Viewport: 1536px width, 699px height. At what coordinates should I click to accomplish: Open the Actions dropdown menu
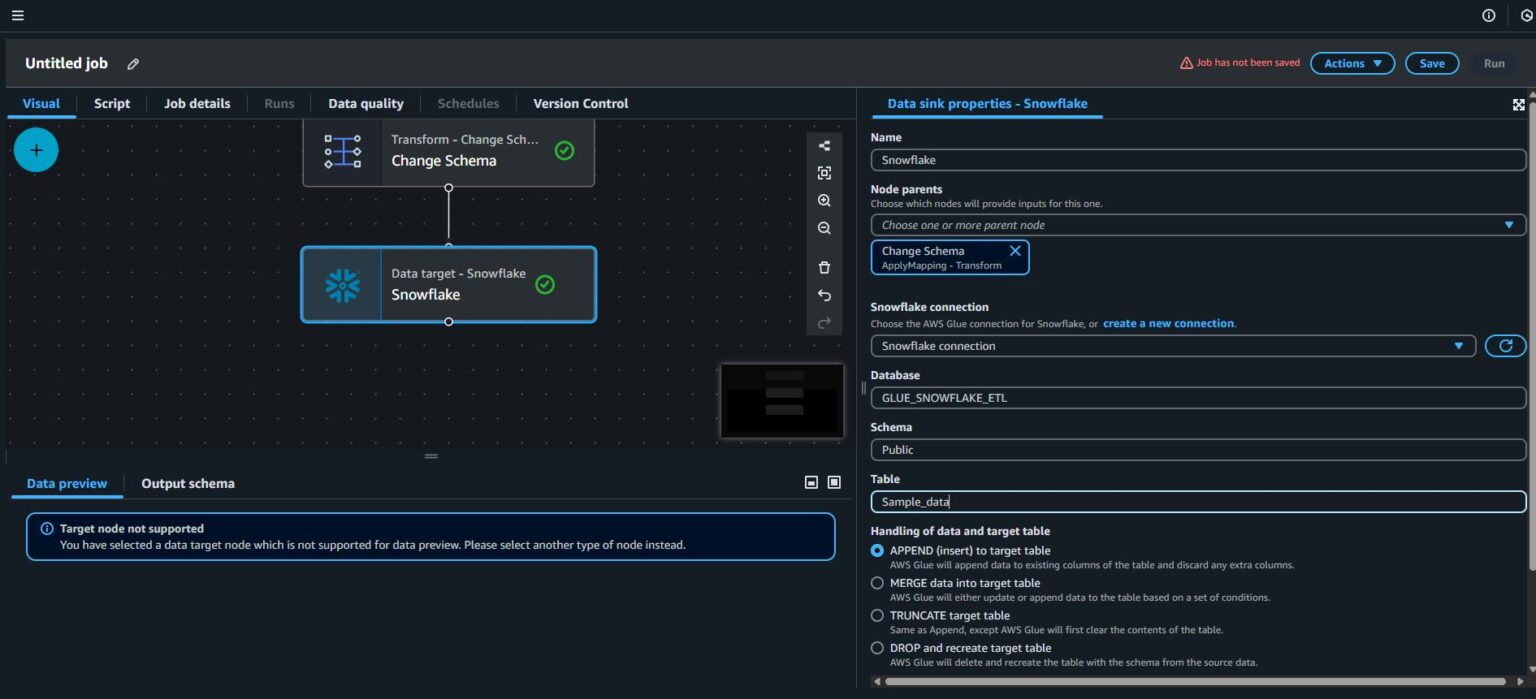(x=1352, y=63)
